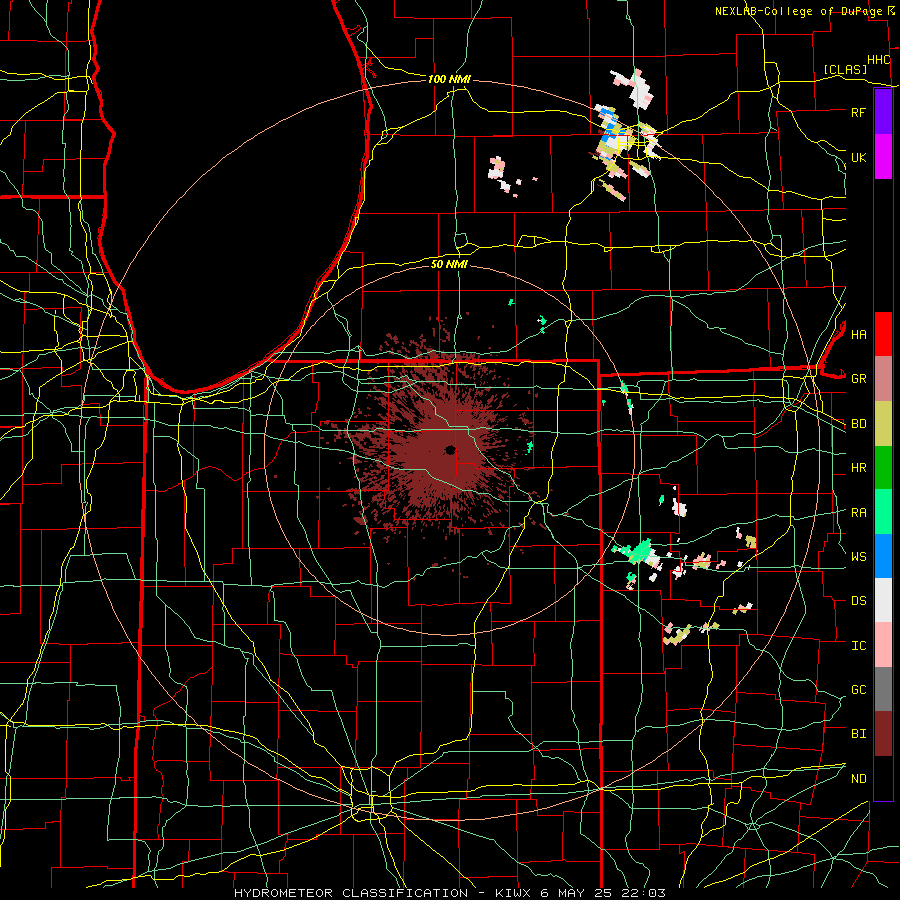This screenshot has width=900, height=900.
Task: Click the 50 NMI range ring label
Action: pos(449,264)
